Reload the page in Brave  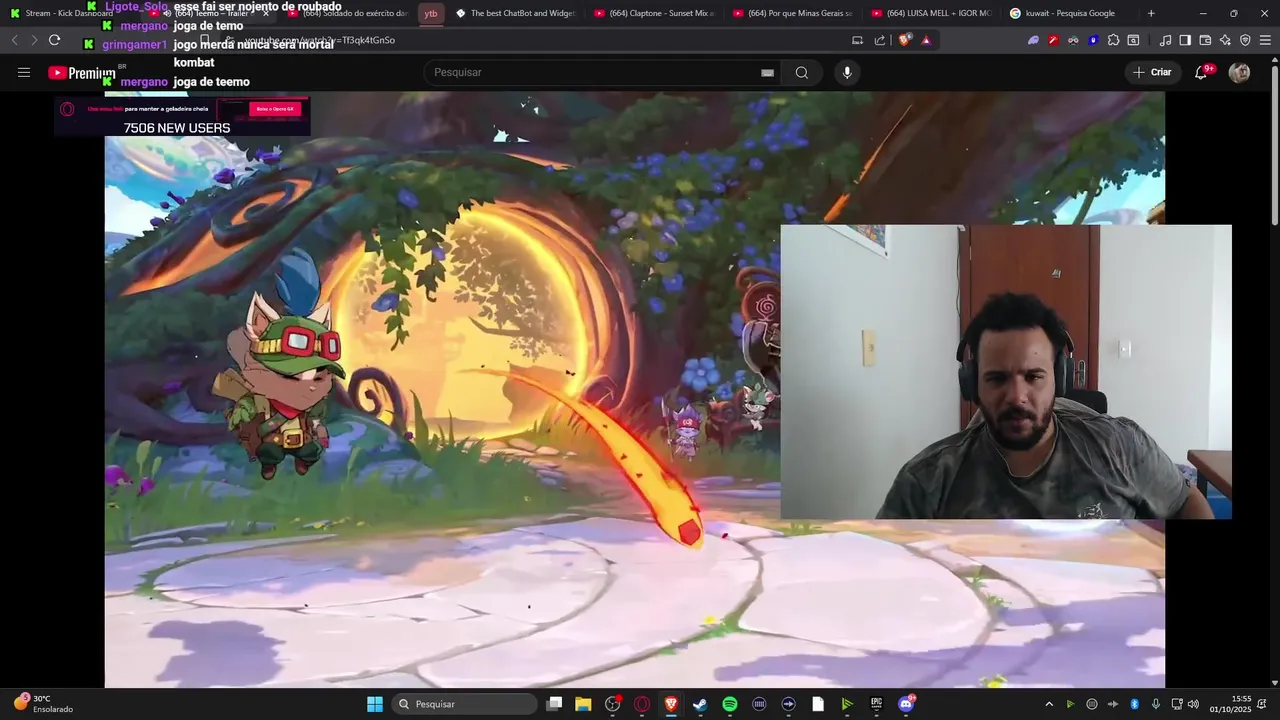[54, 40]
